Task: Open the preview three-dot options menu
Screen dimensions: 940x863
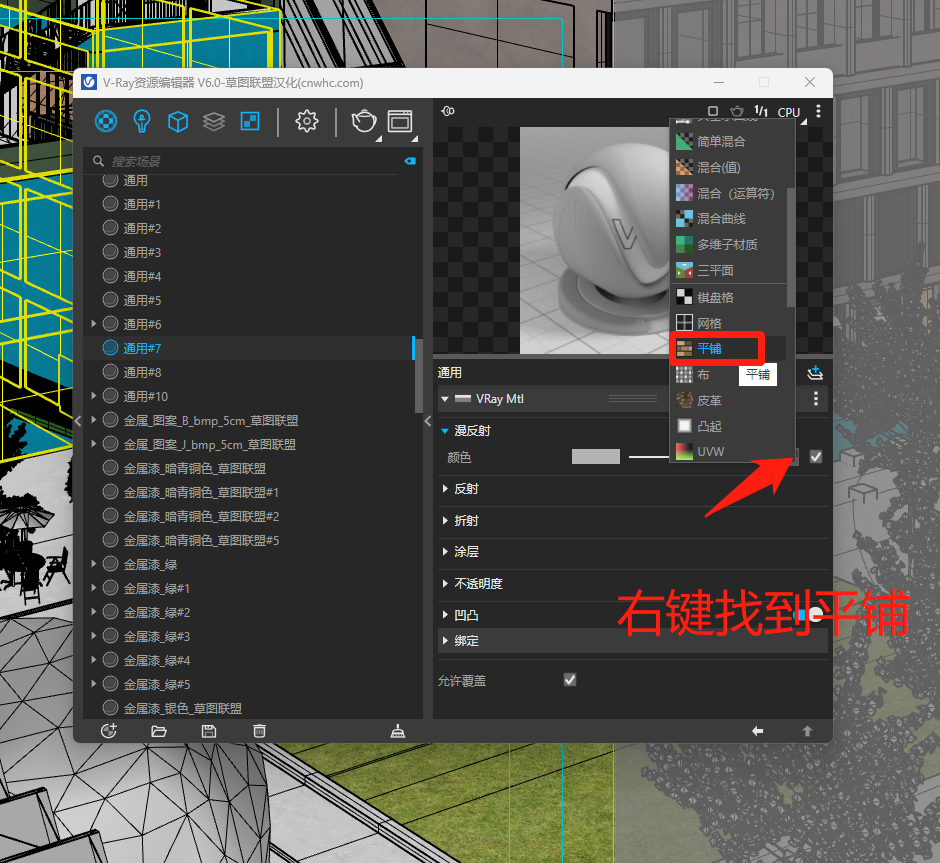Action: [818, 111]
